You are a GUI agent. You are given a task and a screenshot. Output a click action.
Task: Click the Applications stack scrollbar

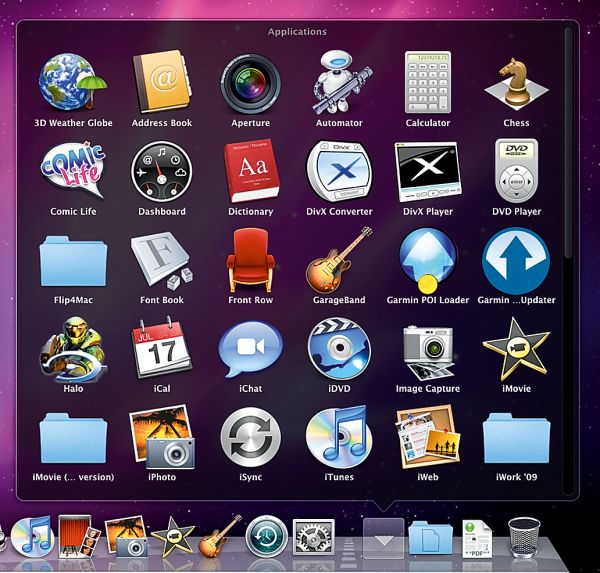point(568,140)
